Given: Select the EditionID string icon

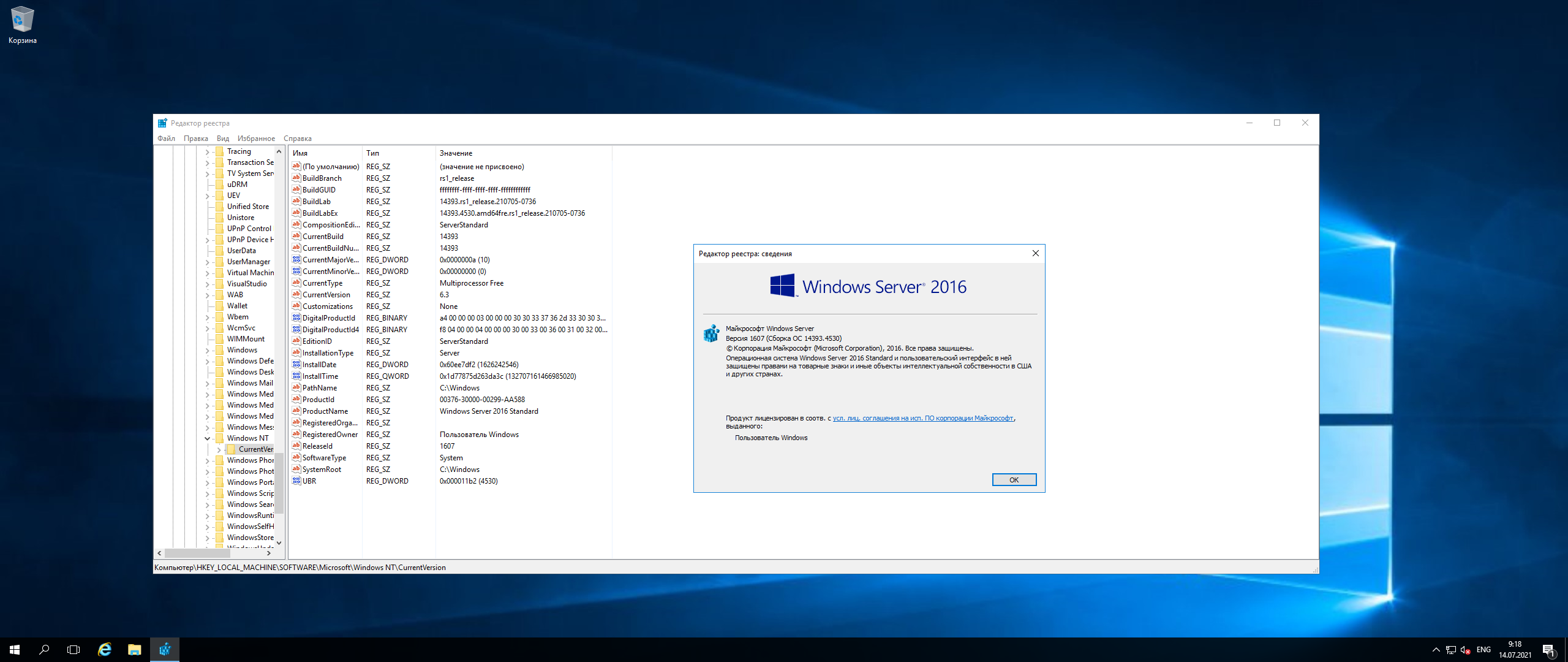Looking at the screenshot, I should (x=296, y=341).
